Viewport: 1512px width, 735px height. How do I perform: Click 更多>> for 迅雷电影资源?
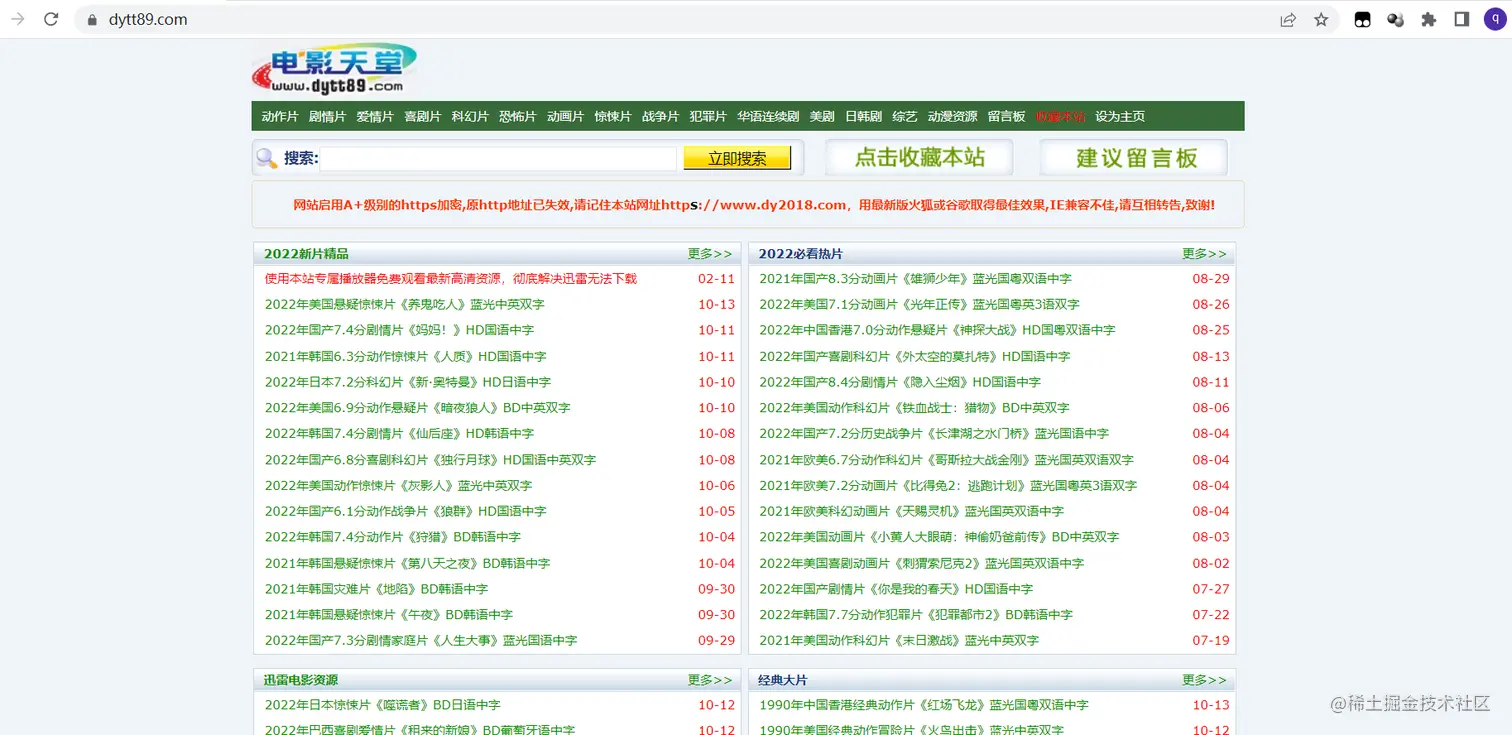710,680
